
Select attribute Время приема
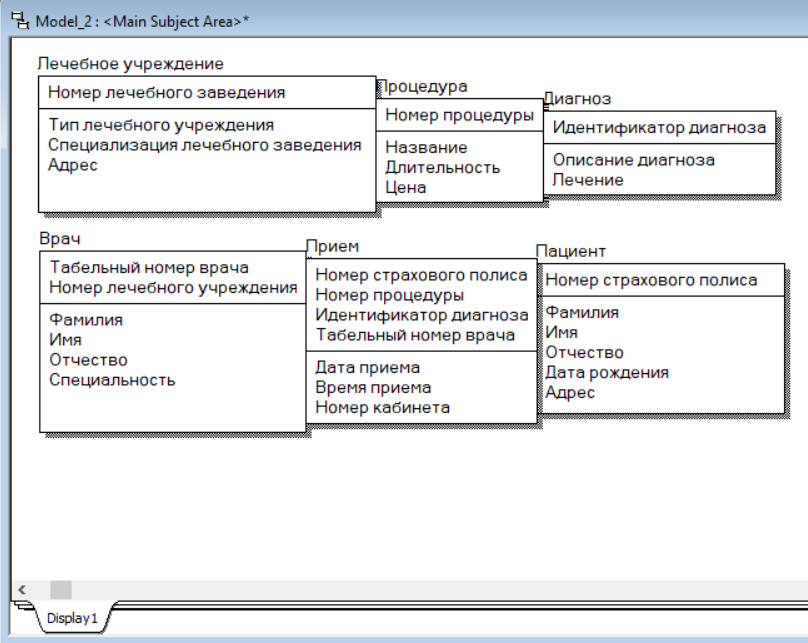pyautogui.click(x=373, y=388)
